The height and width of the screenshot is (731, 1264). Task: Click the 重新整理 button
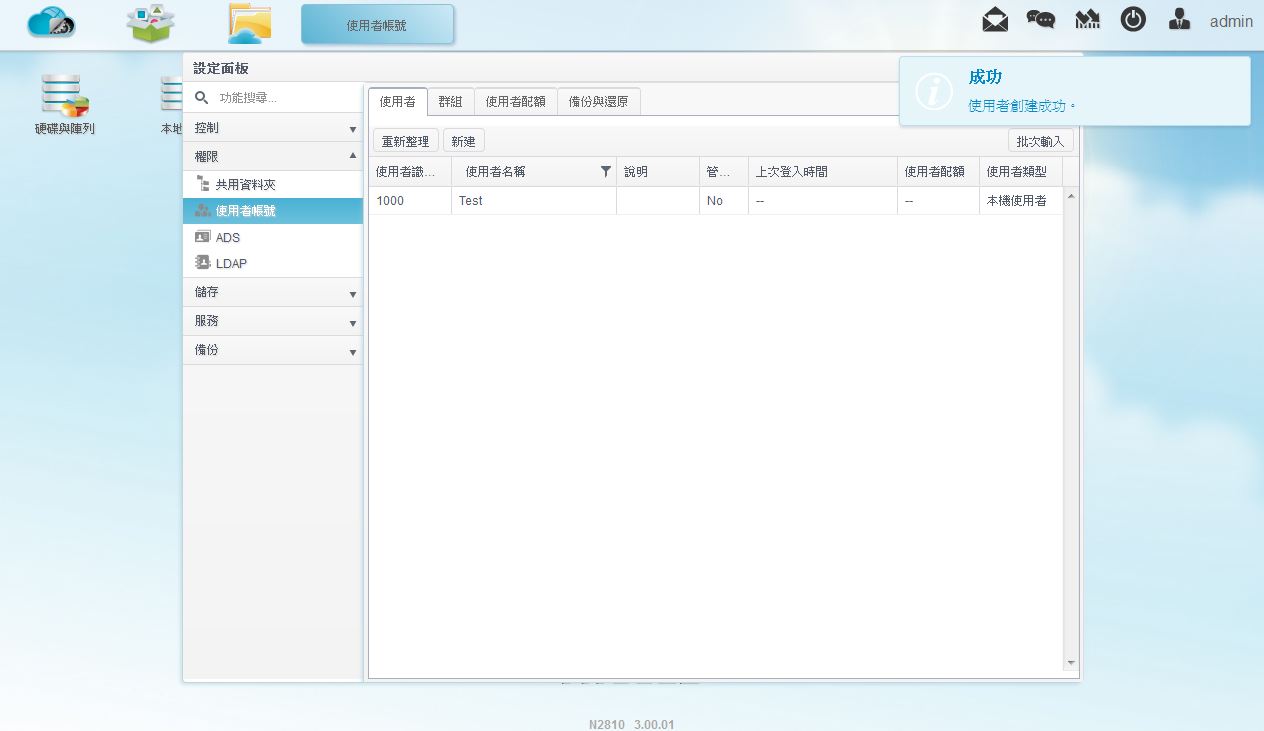[x=405, y=142]
